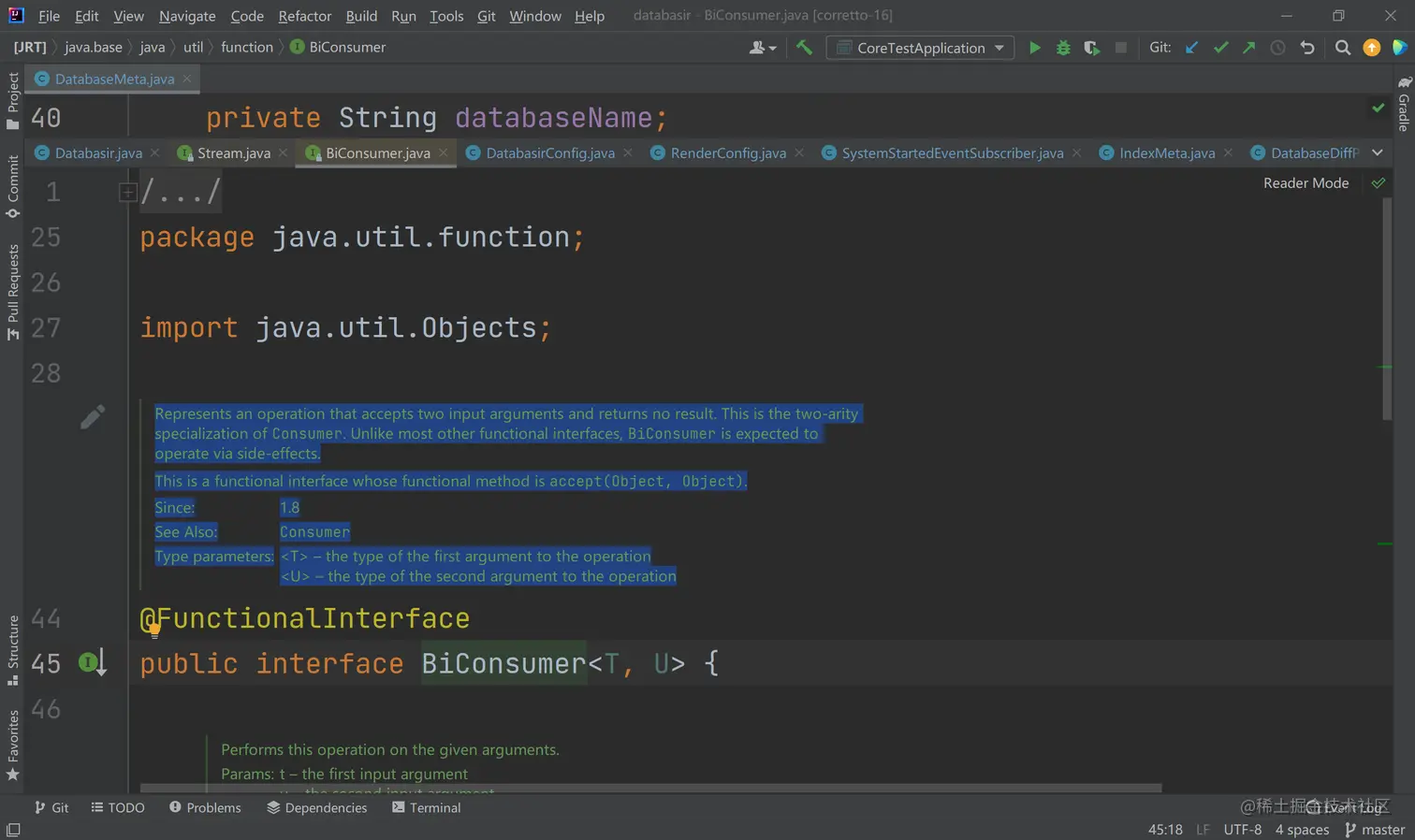Click the implementations gutter icon on line 45
1415x840 pixels.
92,663
